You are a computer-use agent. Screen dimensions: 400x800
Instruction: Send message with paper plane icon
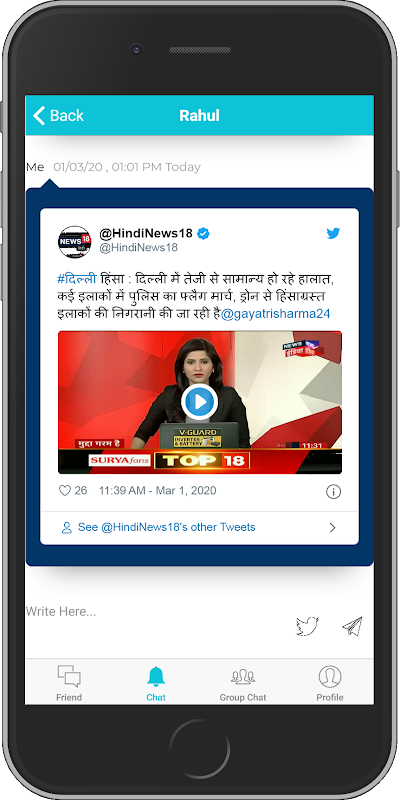[352, 626]
